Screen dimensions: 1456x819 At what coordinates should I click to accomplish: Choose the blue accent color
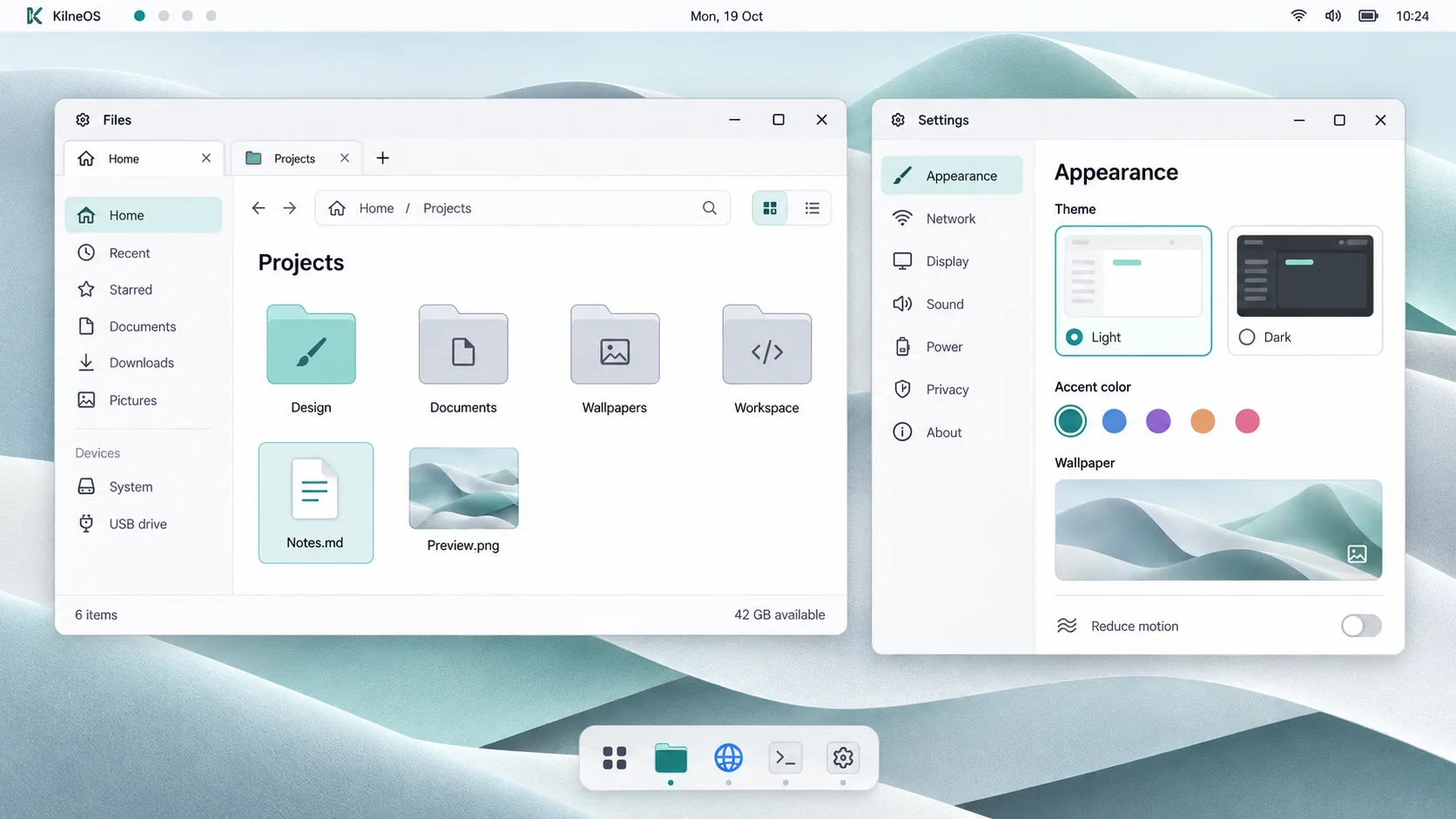click(1114, 421)
